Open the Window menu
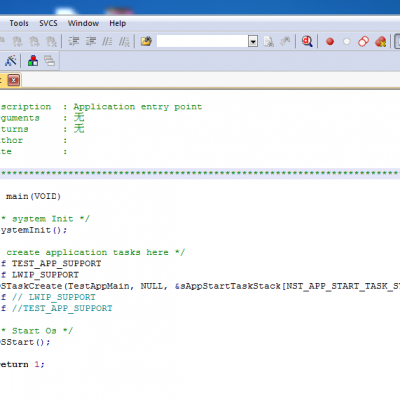 (x=83, y=23)
